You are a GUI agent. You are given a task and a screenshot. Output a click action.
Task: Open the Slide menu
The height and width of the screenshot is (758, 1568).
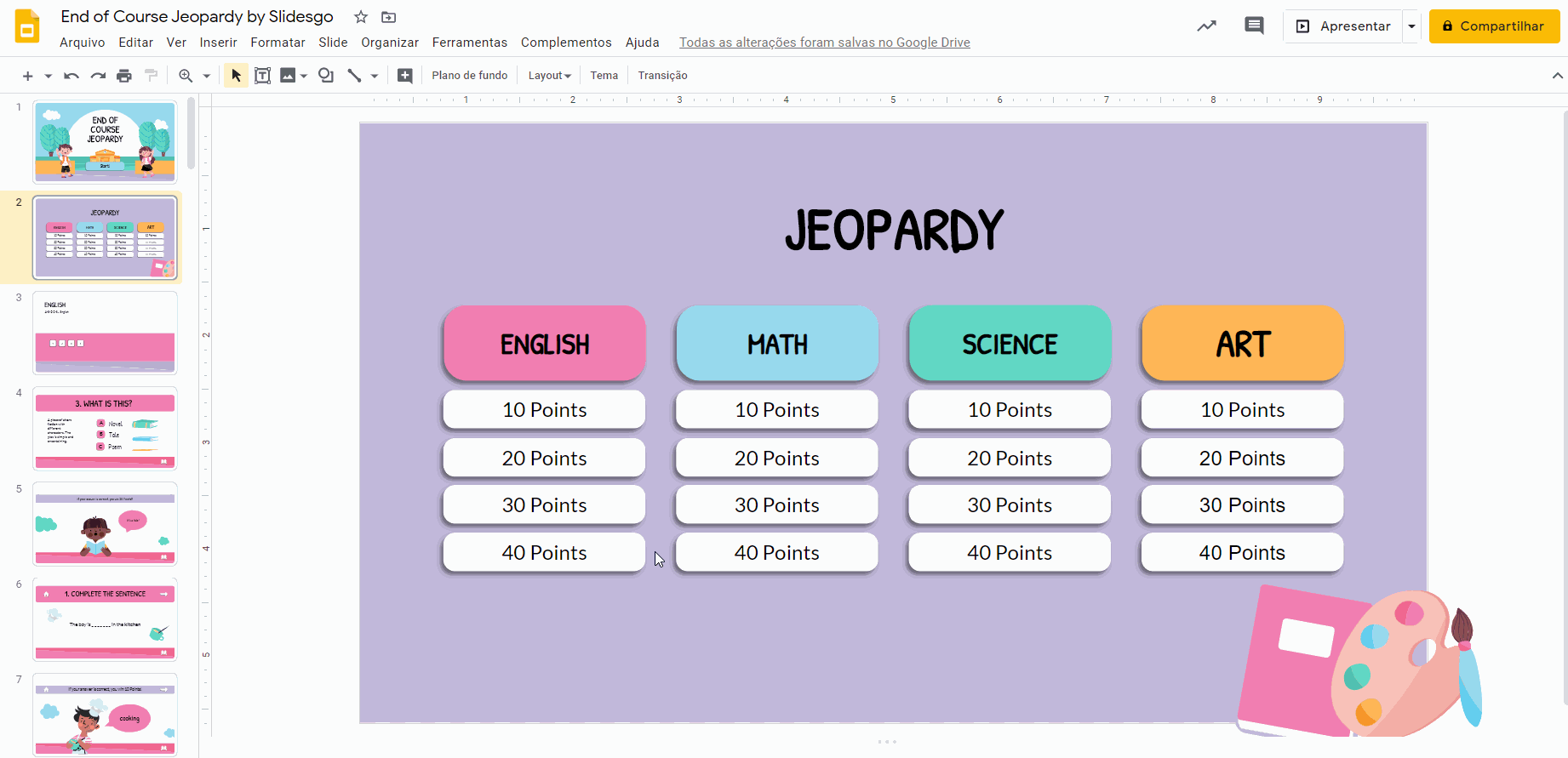click(x=333, y=43)
